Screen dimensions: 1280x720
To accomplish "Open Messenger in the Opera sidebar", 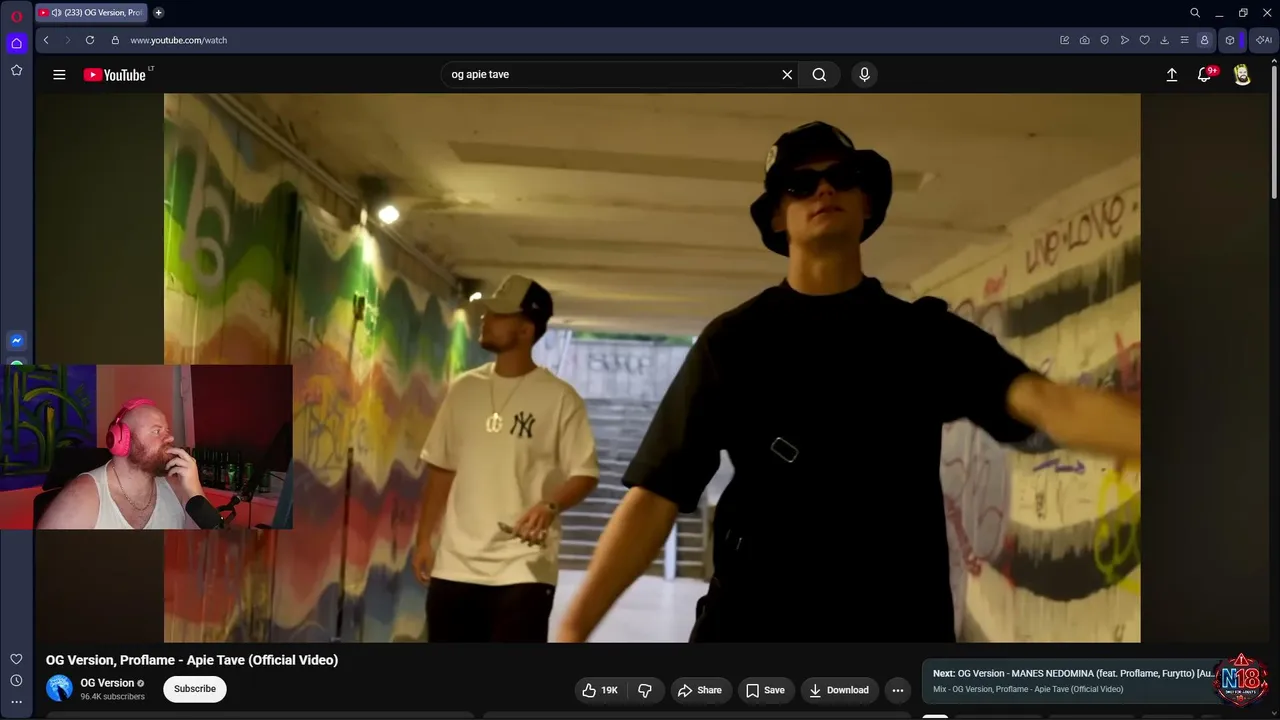I will (x=16, y=341).
